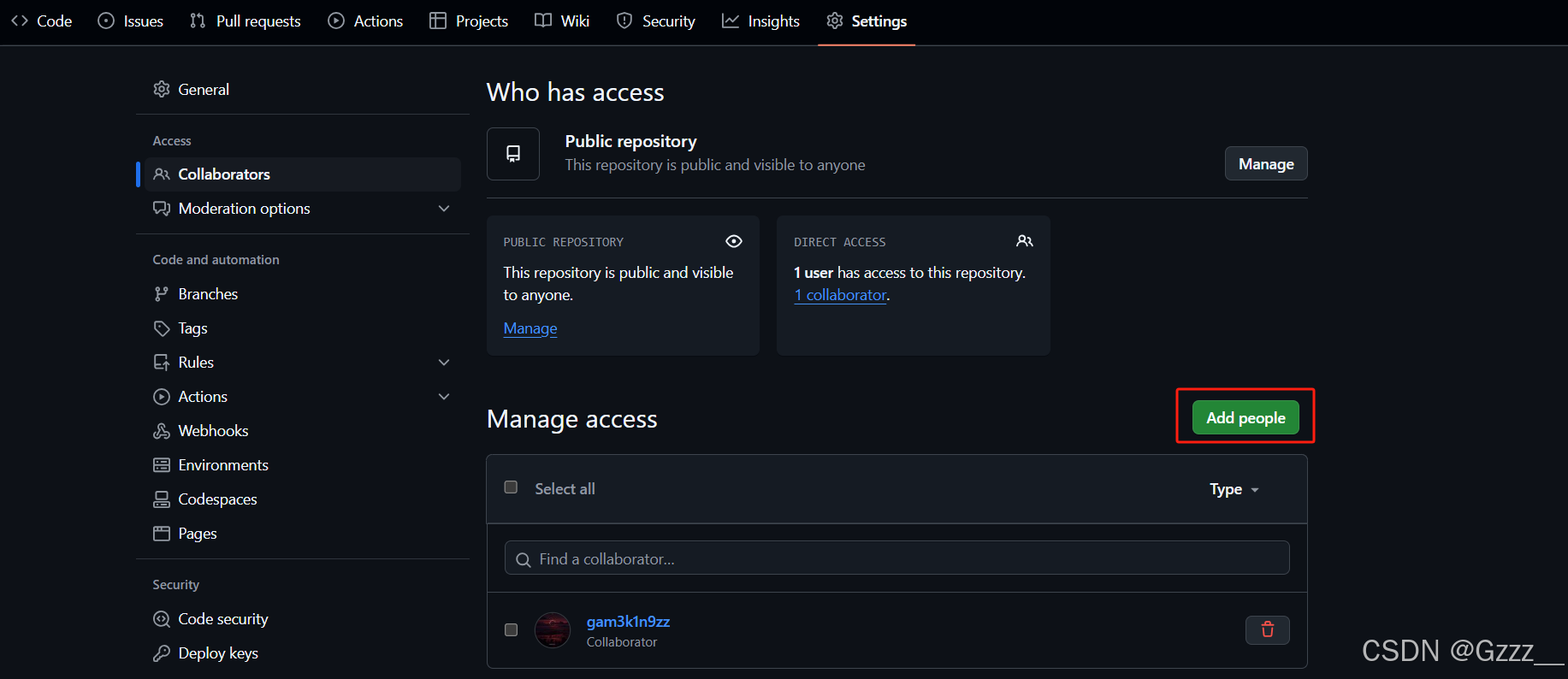This screenshot has width=1568, height=679.
Task: Click the Add people button
Action: (1246, 417)
